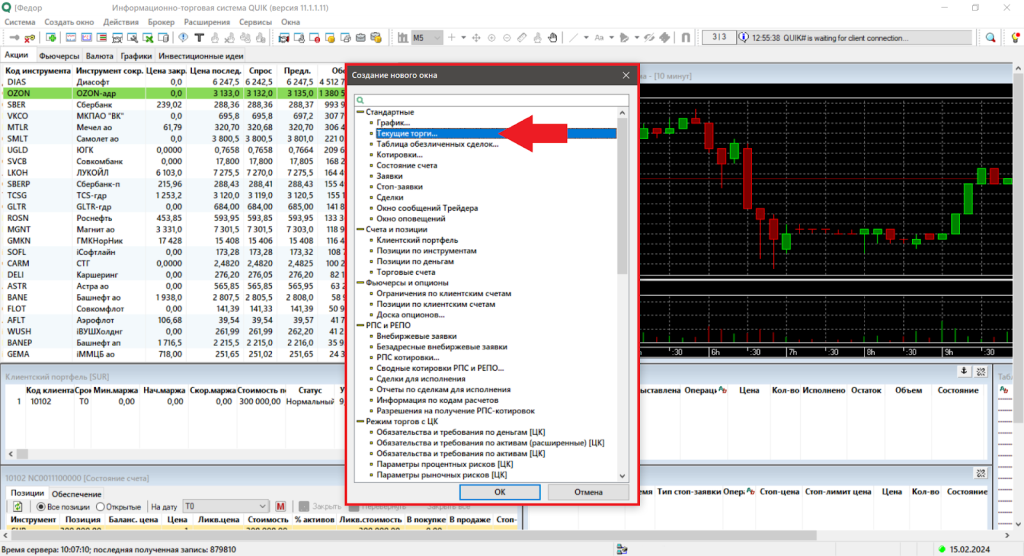Open the 'Система' menu
The image size is (1024, 556).
[x=20, y=22]
